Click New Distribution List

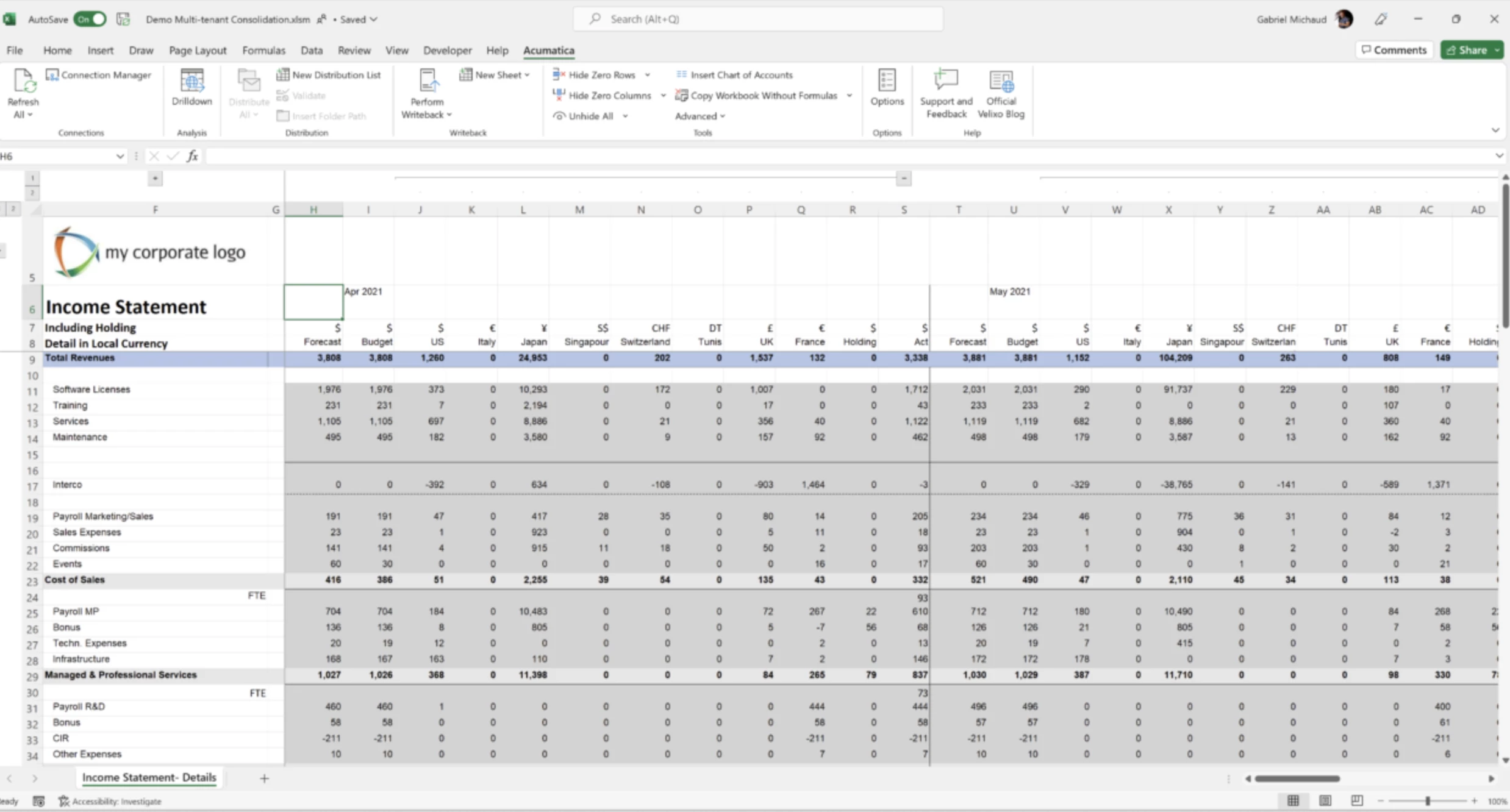point(329,75)
